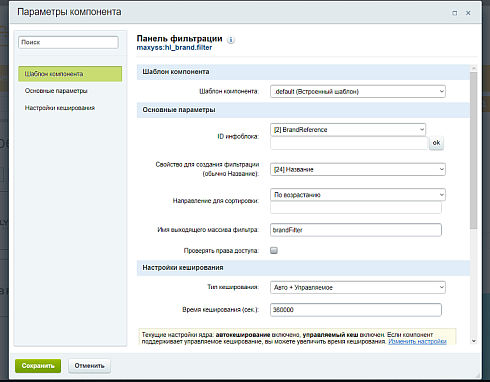Focus the empty ID инфоблока text field
Screen dimensions: 490x382
click(x=349, y=143)
